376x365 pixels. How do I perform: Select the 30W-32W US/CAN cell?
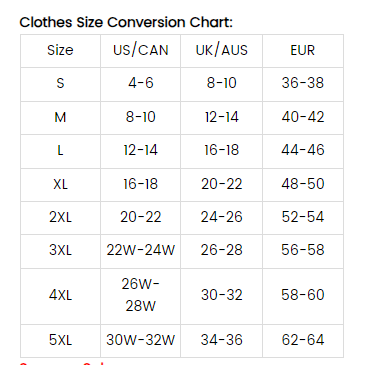141,340
